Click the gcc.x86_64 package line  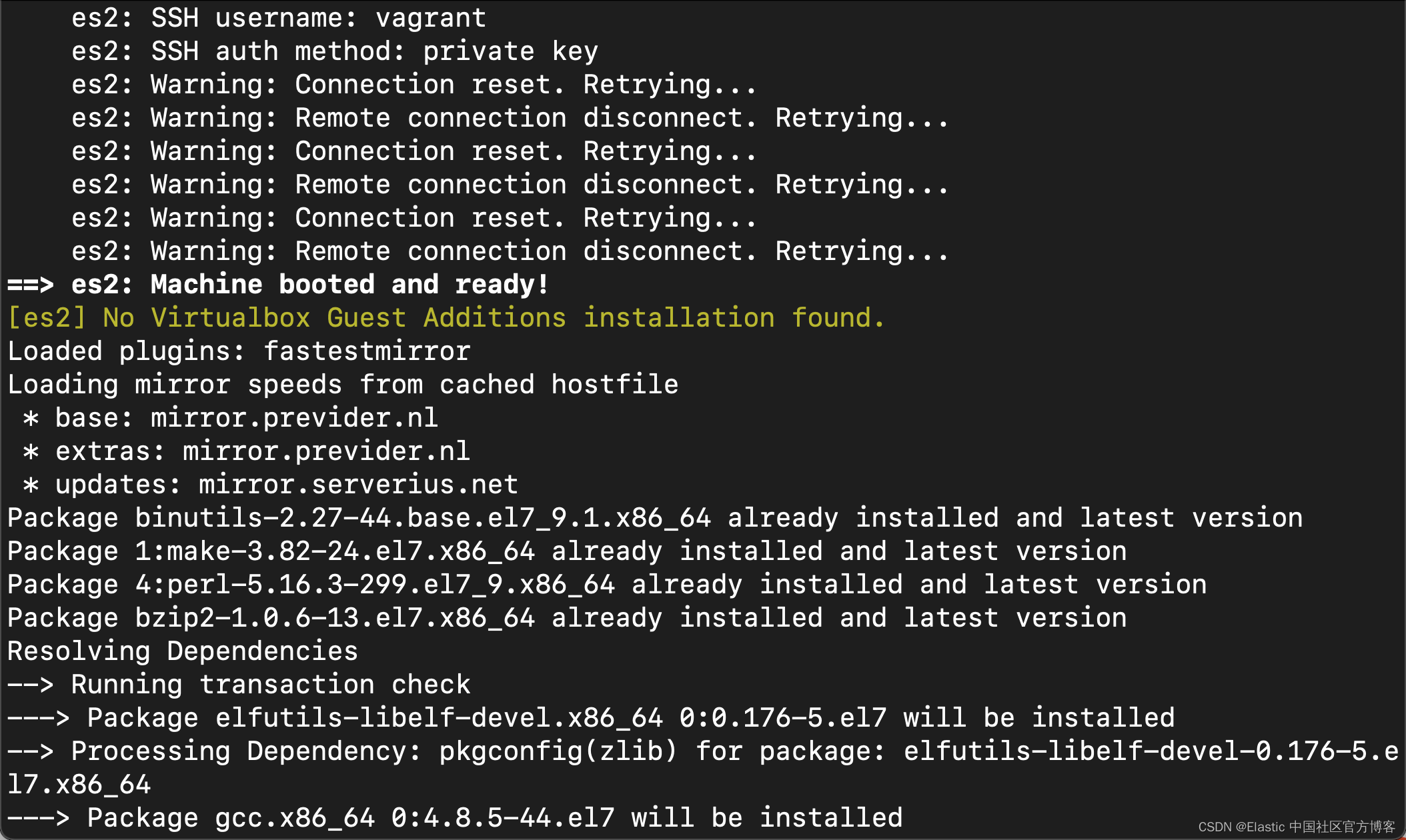(x=295, y=818)
